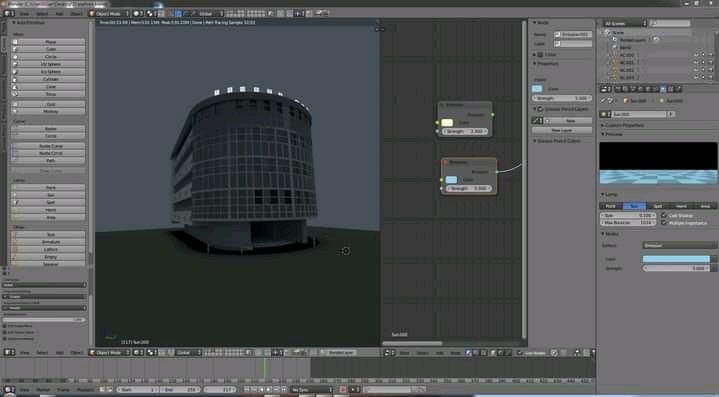Screen dimensions: 719x397
Task: Click the New Layer button
Action: [x=562, y=130]
